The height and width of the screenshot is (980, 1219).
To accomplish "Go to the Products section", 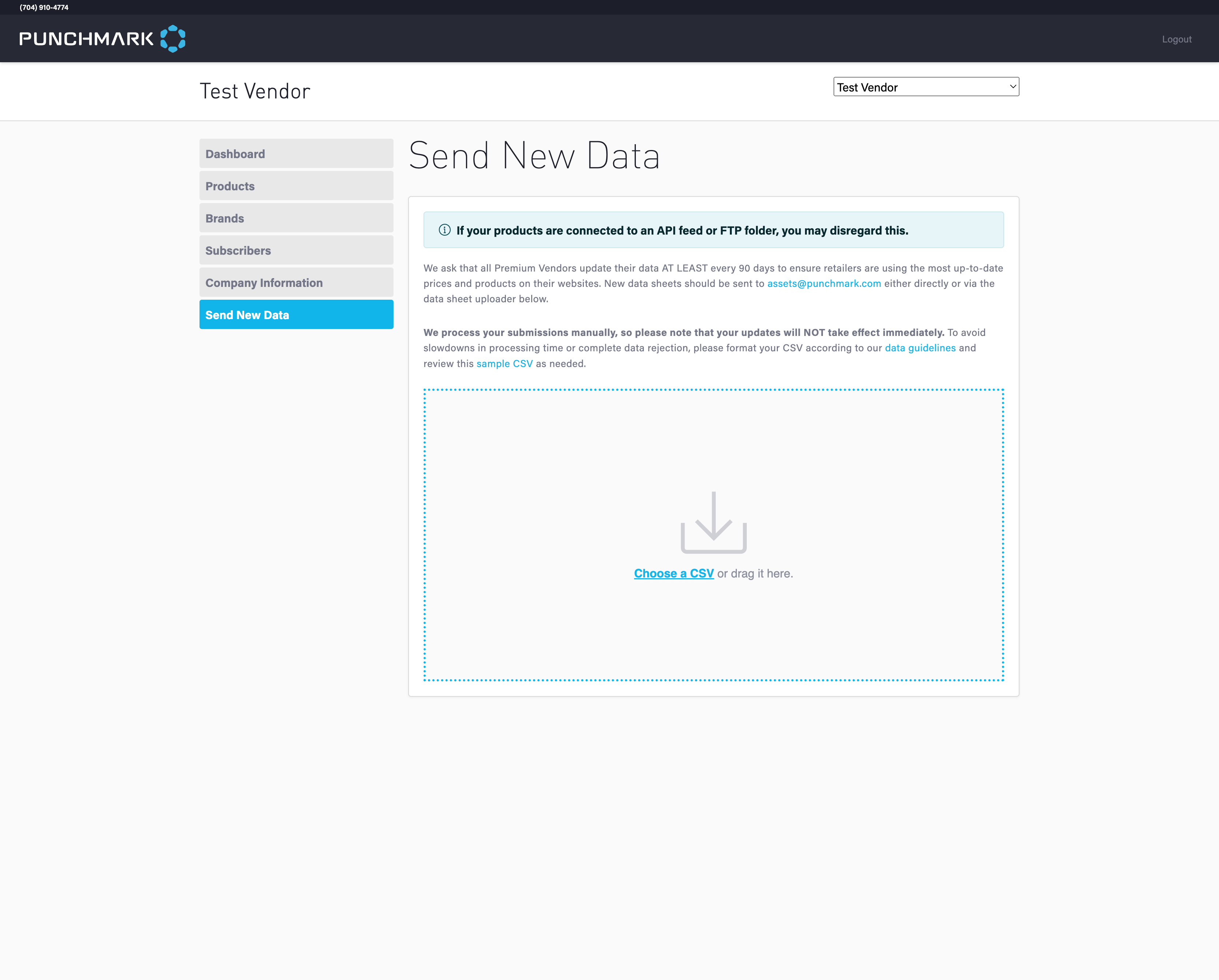I will pyautogui.click(x=296, y=186).
